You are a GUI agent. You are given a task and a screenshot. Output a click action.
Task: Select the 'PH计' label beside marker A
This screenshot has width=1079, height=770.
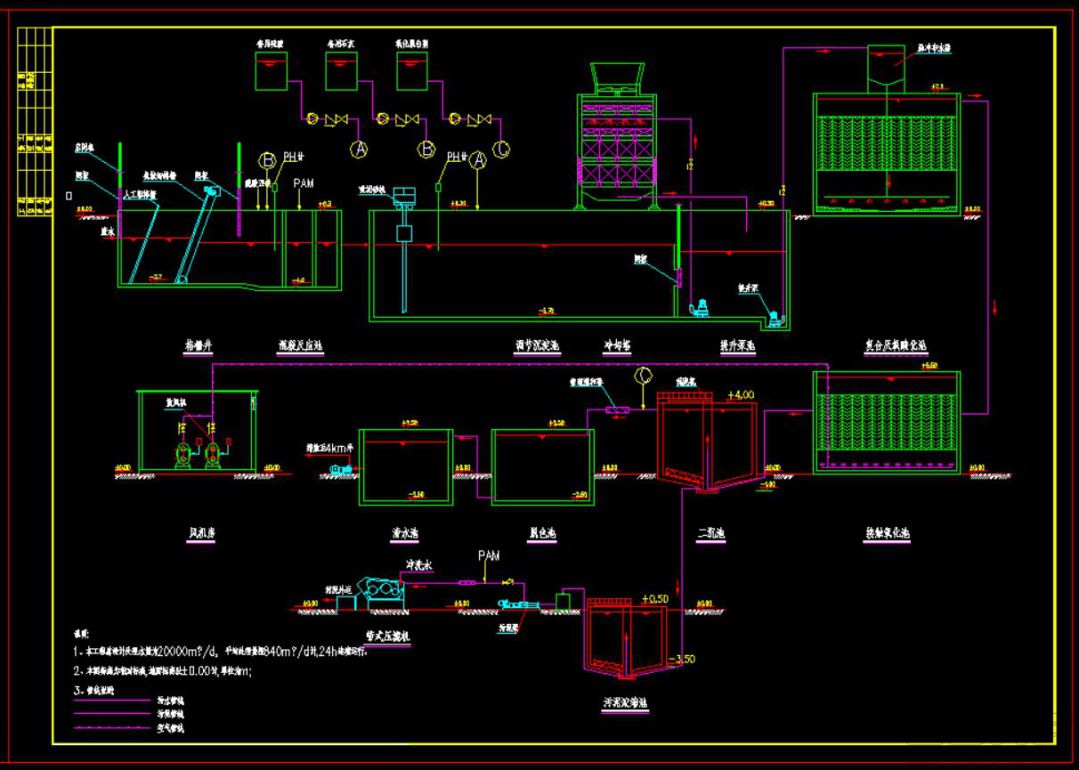point(457,158)
